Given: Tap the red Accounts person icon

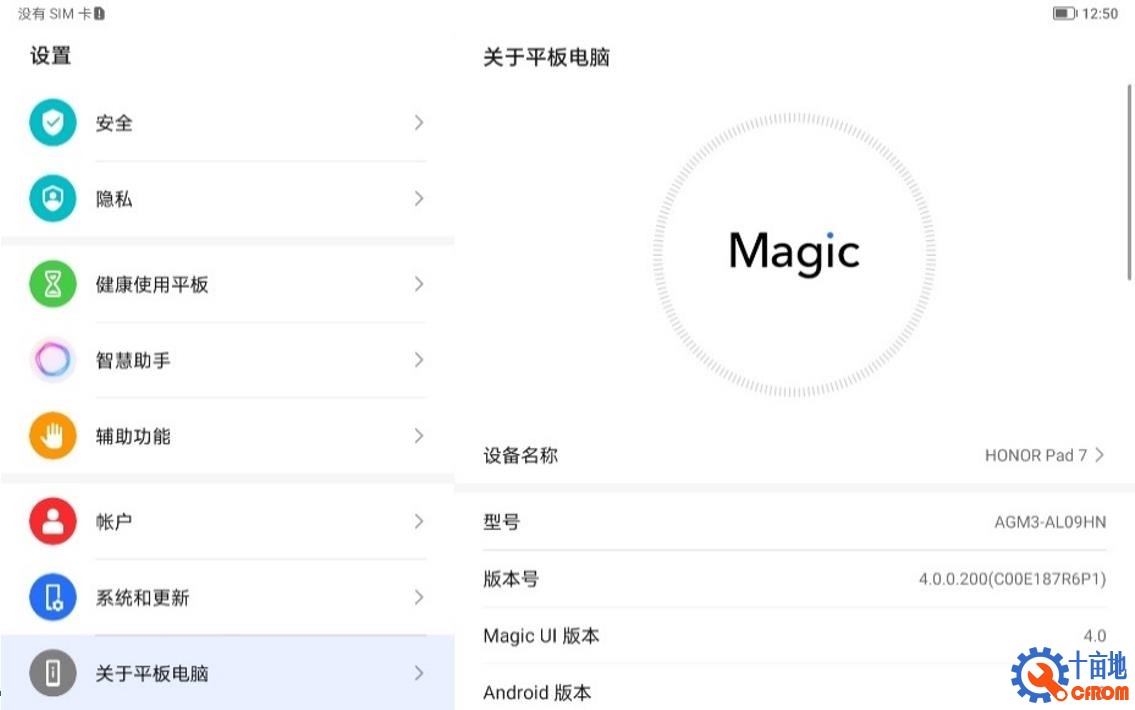Looking at the screenshot, I should (x=52, y=521).
